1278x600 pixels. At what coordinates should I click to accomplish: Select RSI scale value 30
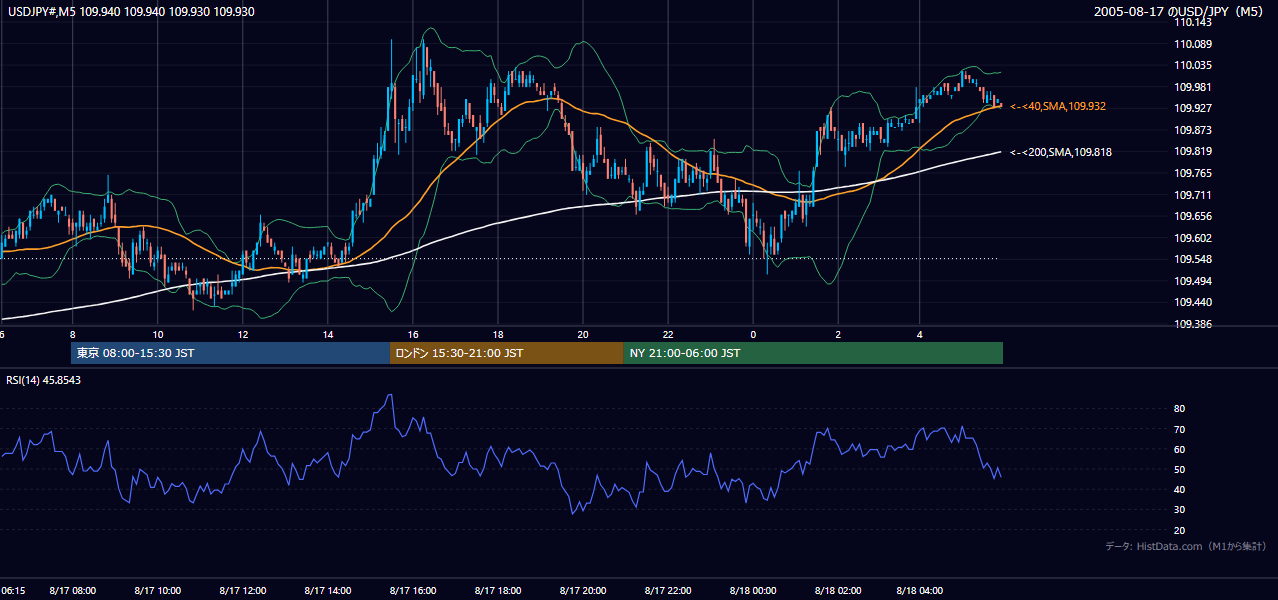(x=1179, y=510)
